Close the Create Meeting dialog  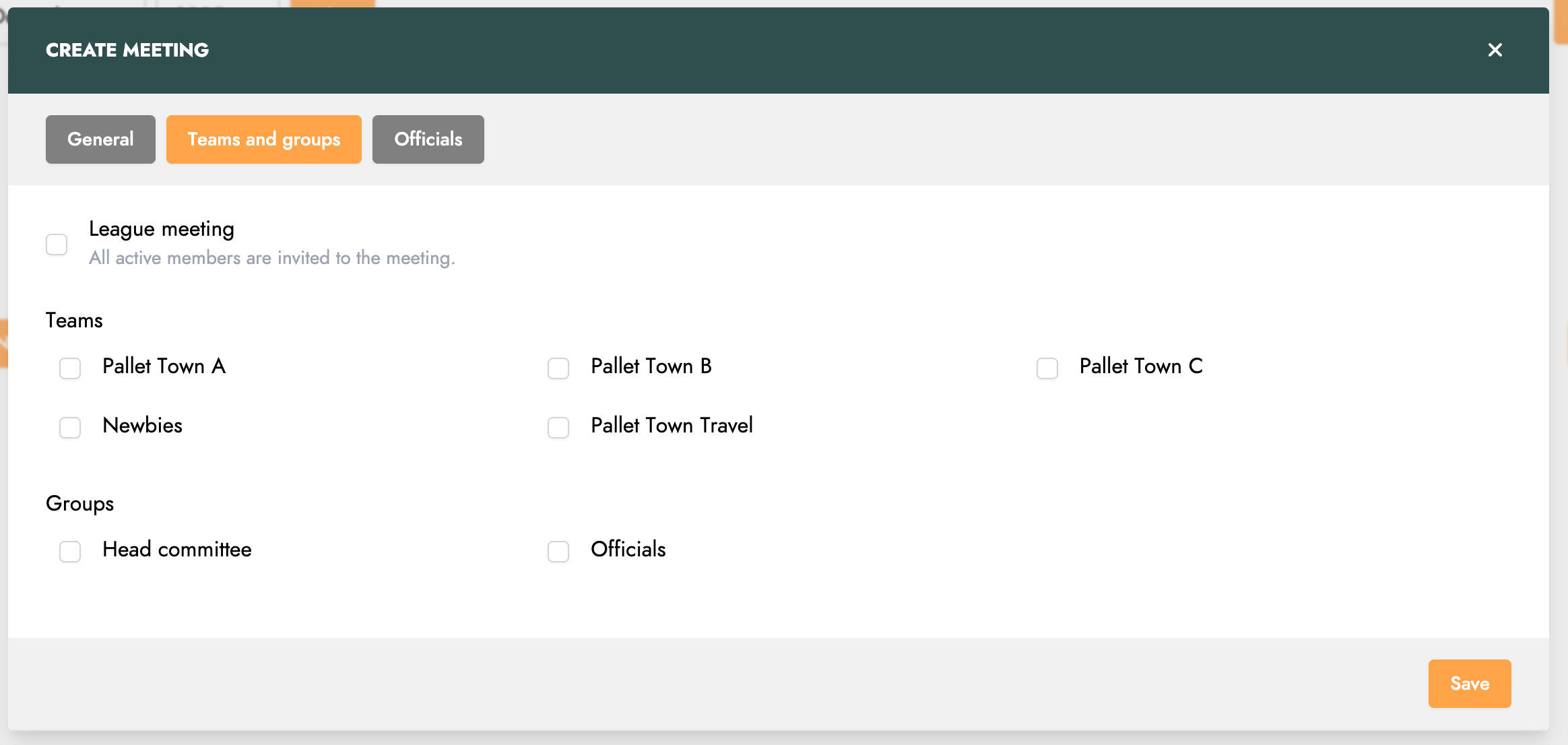(1495, 50)
